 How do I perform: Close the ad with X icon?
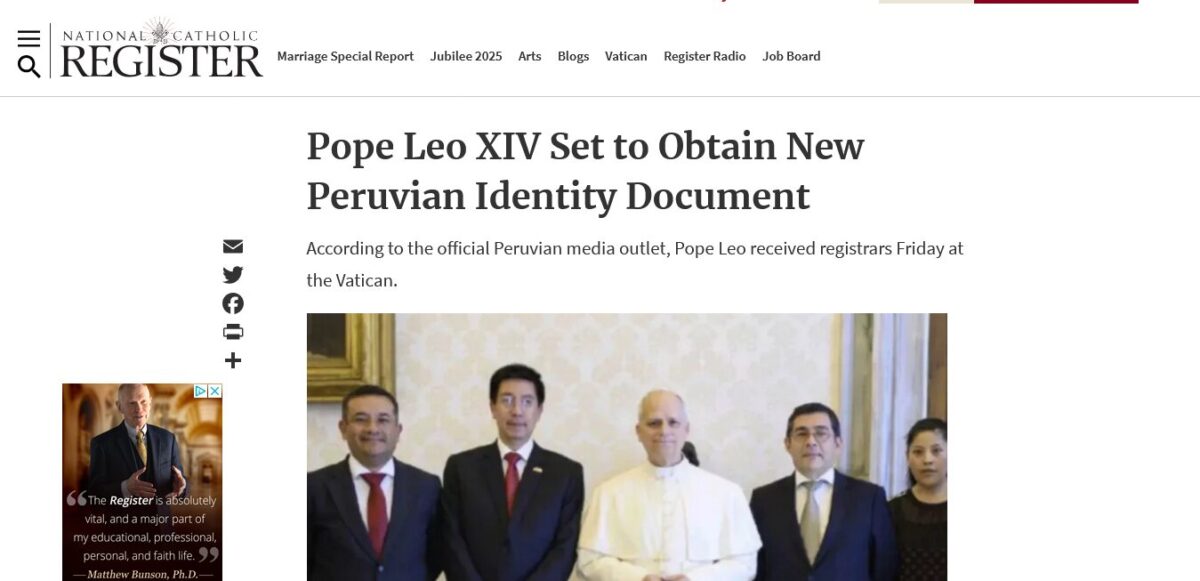[x=214, y=391]
